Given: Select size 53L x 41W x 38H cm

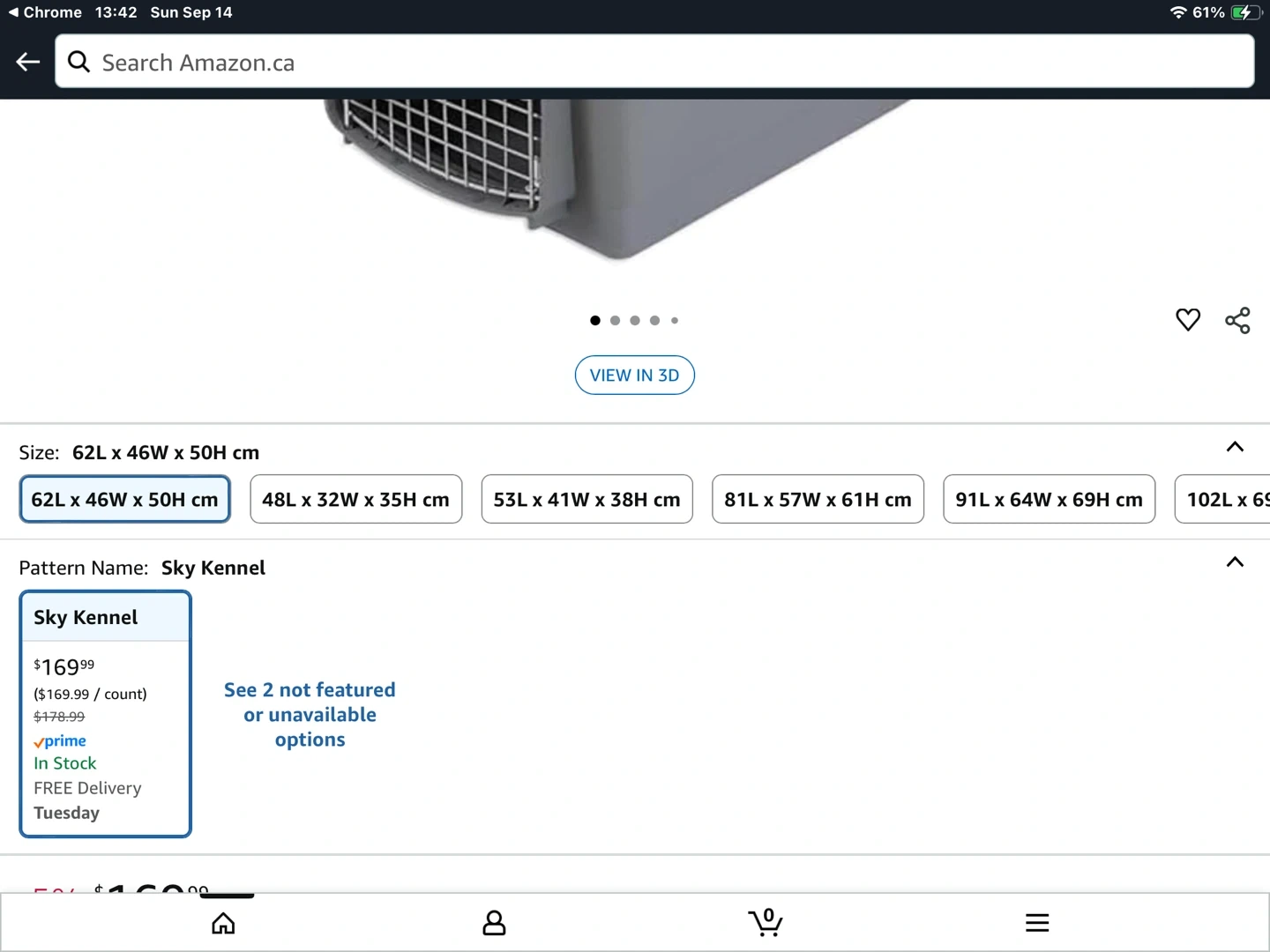Looking at the screenshot, I should pos(586,500).
